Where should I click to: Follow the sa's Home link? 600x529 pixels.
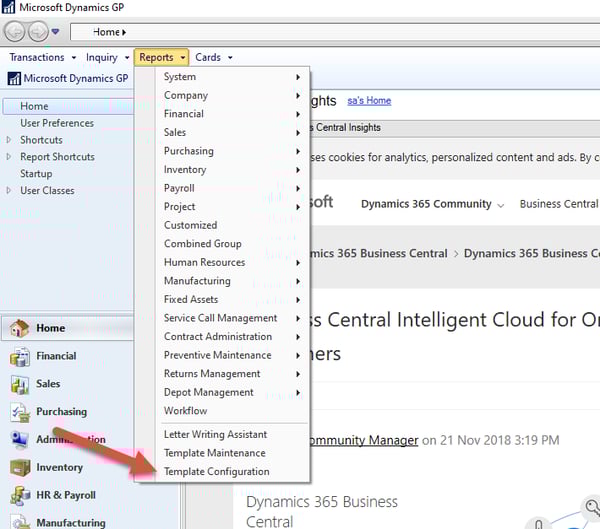pyautogui.click(x=369, y=101)
